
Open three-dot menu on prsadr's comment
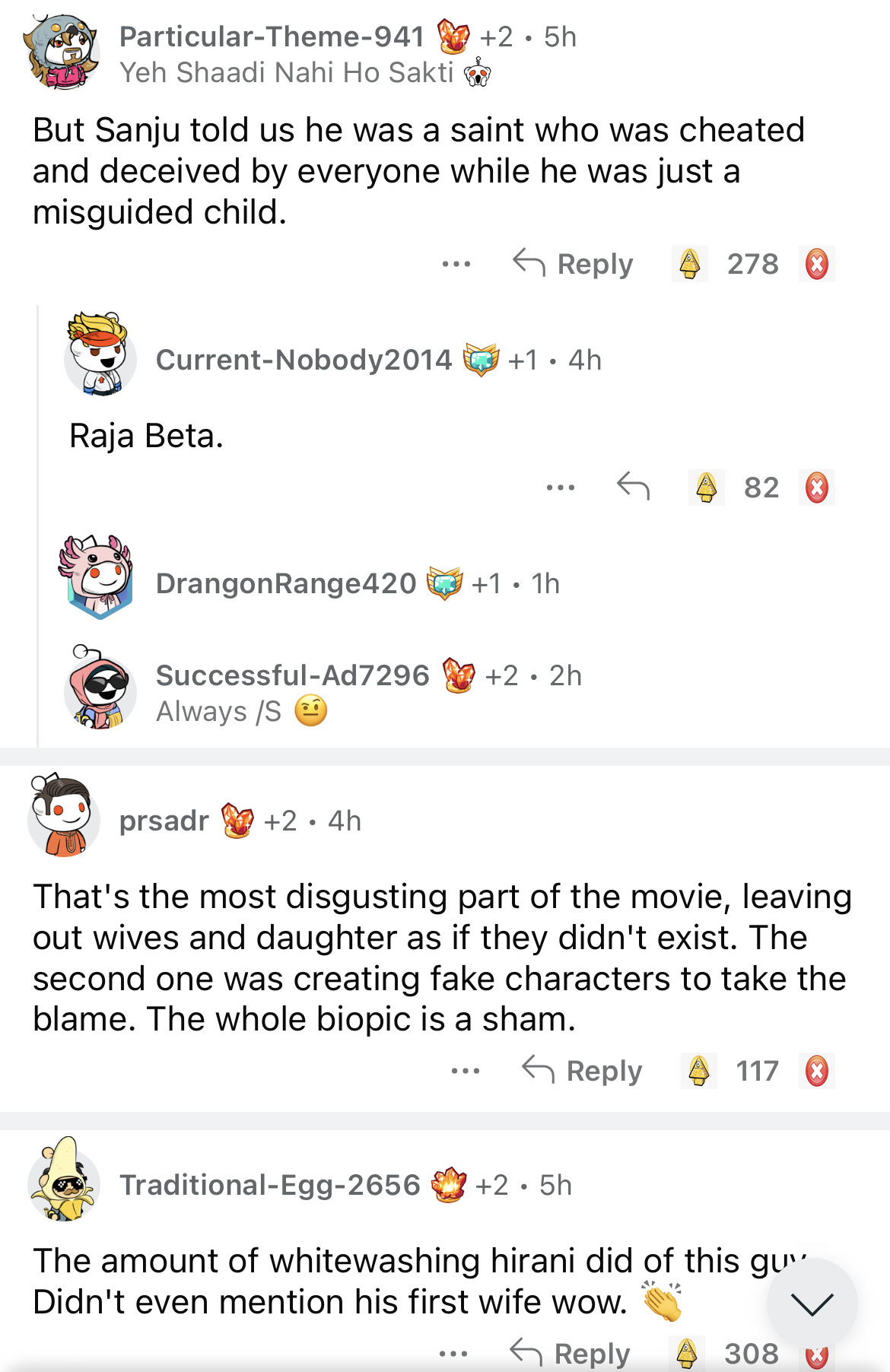pos(466,1072)
